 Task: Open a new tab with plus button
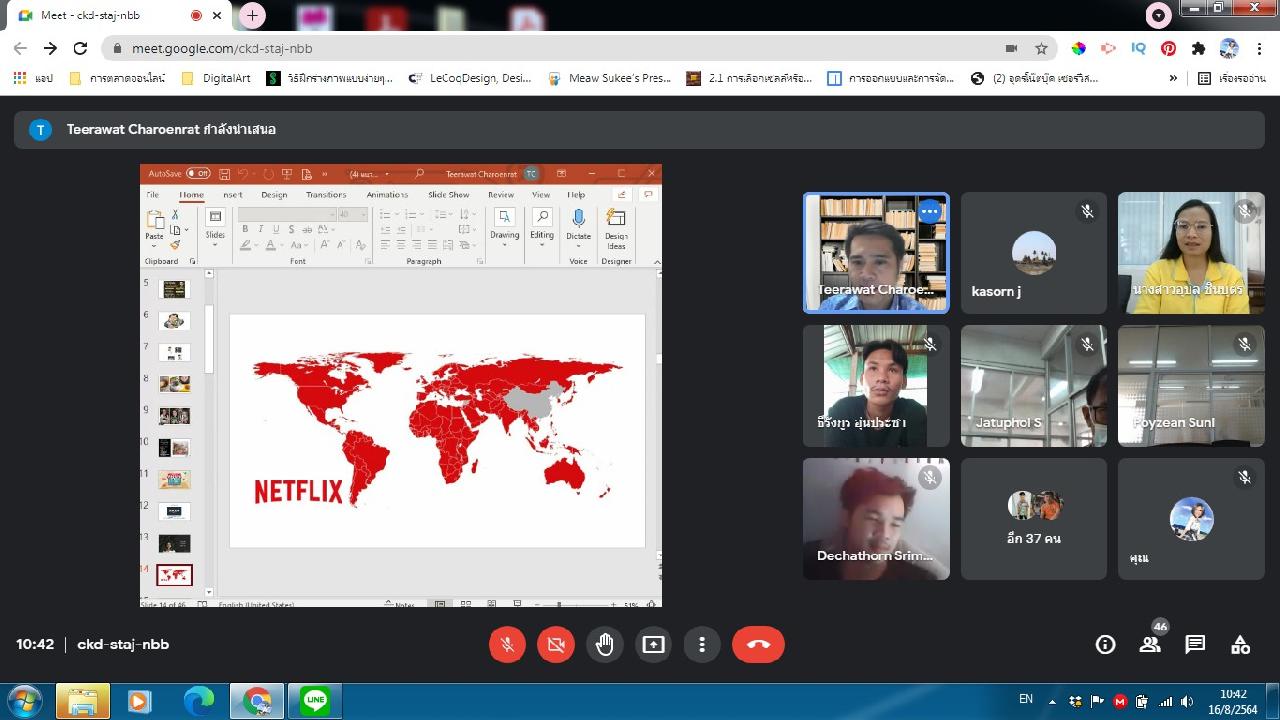tap(252, 15)
